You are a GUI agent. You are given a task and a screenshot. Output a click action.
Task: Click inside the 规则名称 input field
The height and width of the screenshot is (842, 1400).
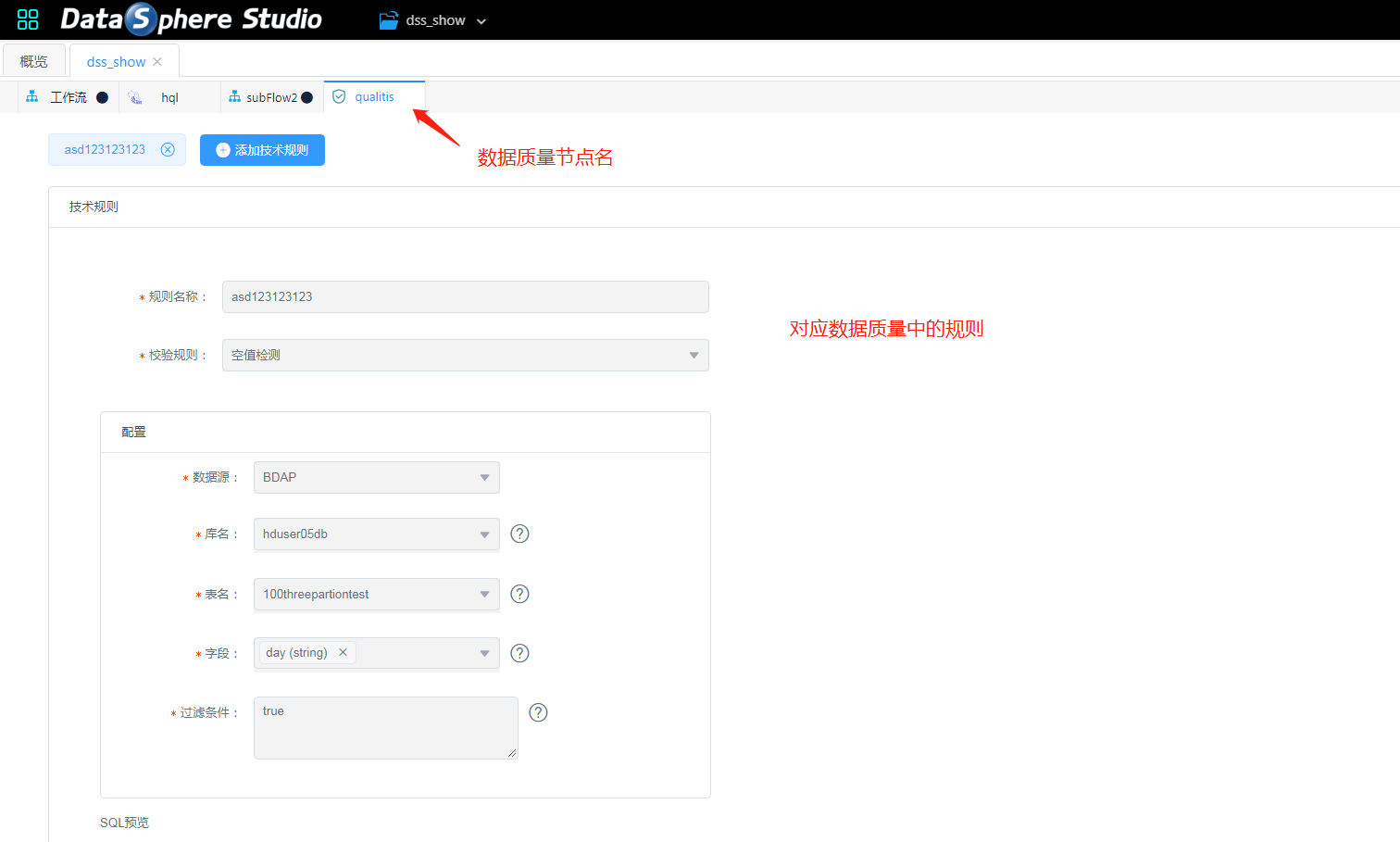coord(465,296)
